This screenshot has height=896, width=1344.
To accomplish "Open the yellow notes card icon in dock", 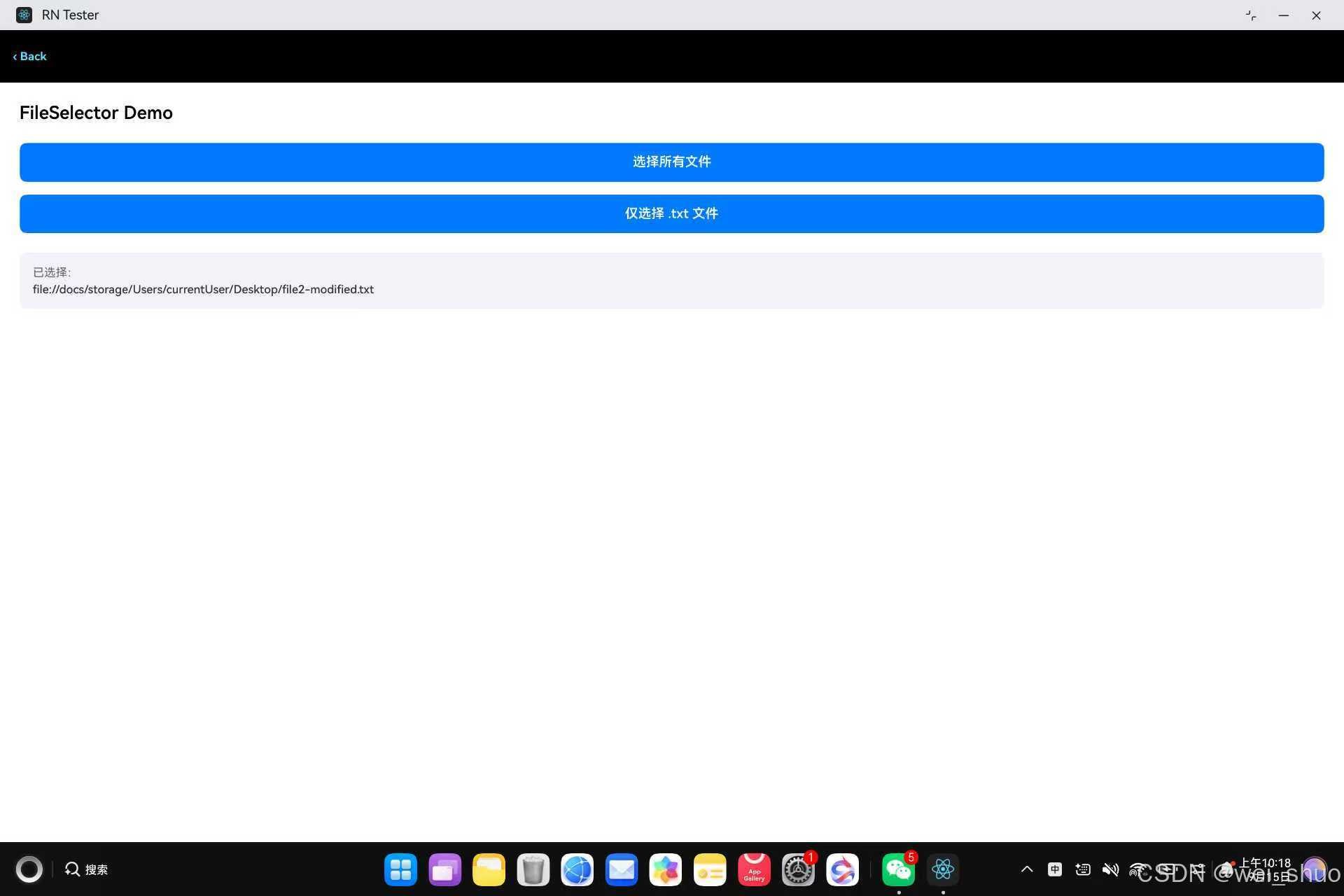I will point(710,870).
